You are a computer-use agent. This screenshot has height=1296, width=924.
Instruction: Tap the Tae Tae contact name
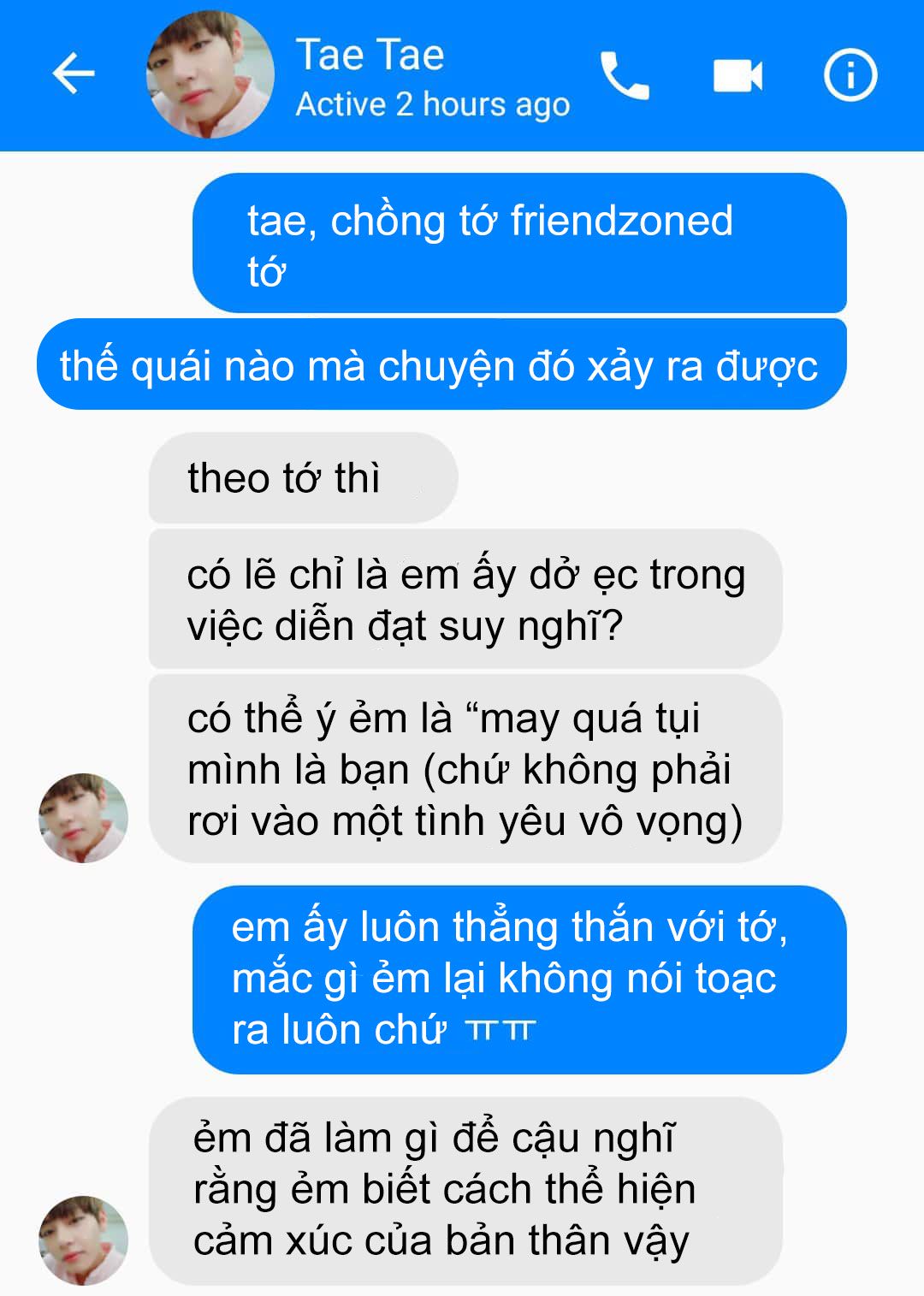(370, 55)
